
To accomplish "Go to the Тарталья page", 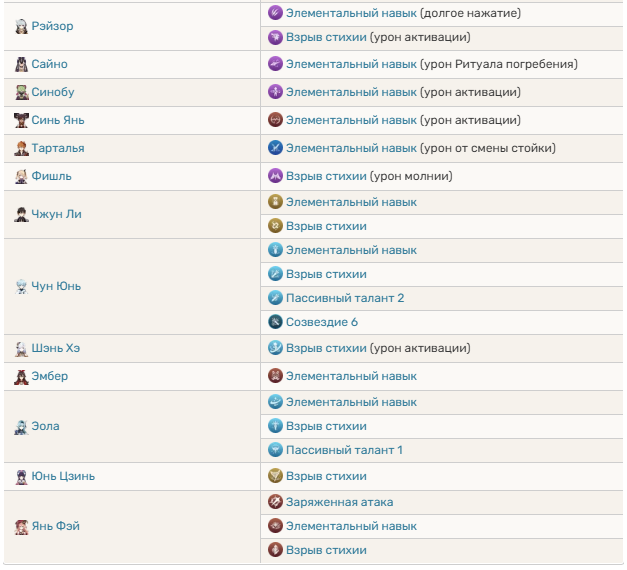I will pos(58,148).
